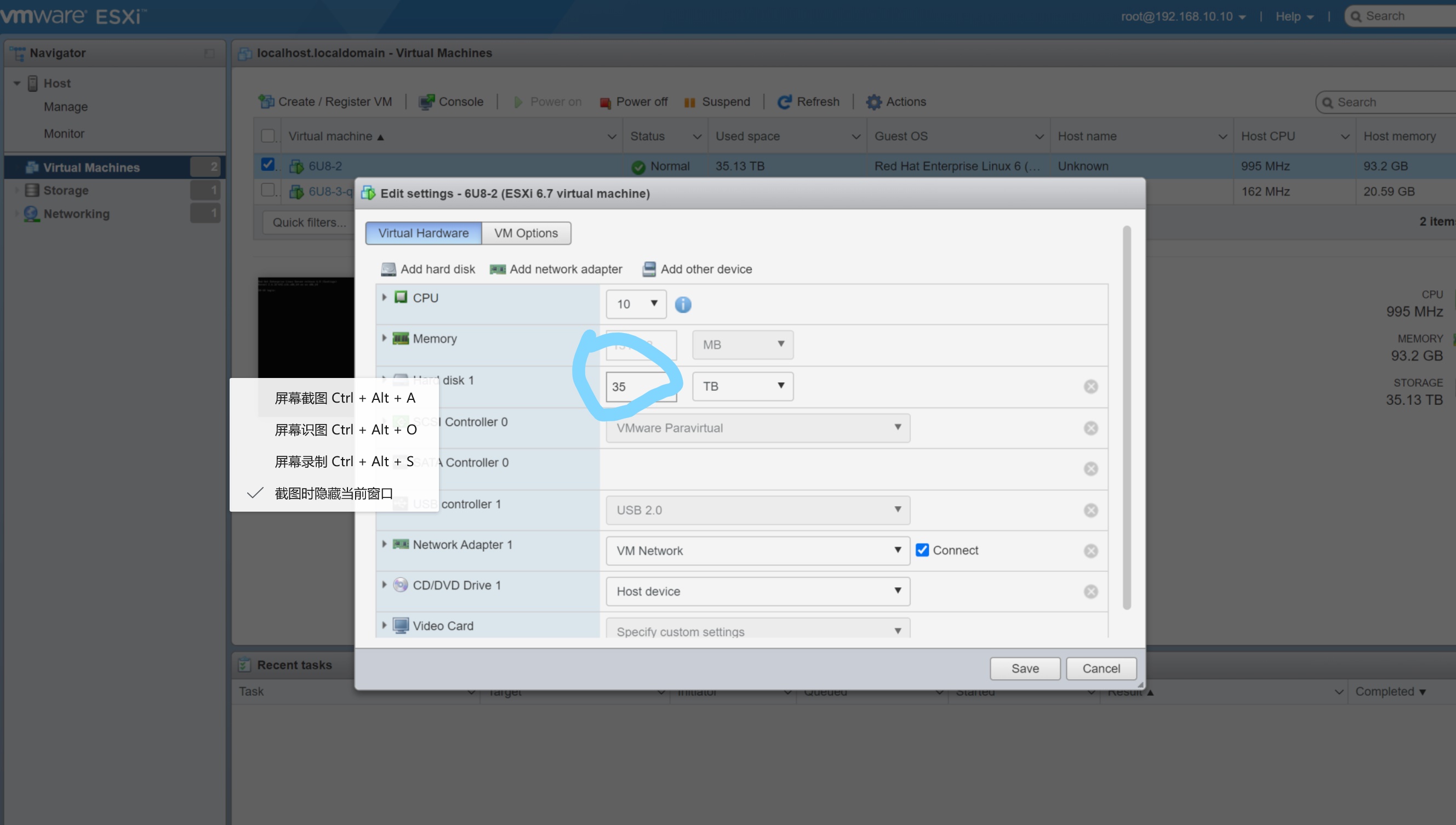Click the Power on button

[547, 101]
